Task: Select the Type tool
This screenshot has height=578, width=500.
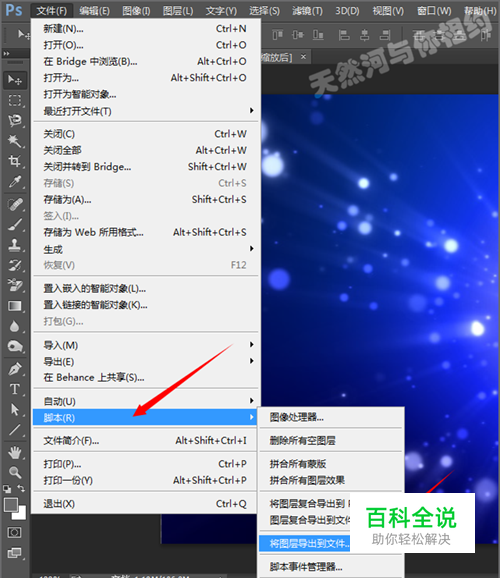Action: tap(15, 389)
